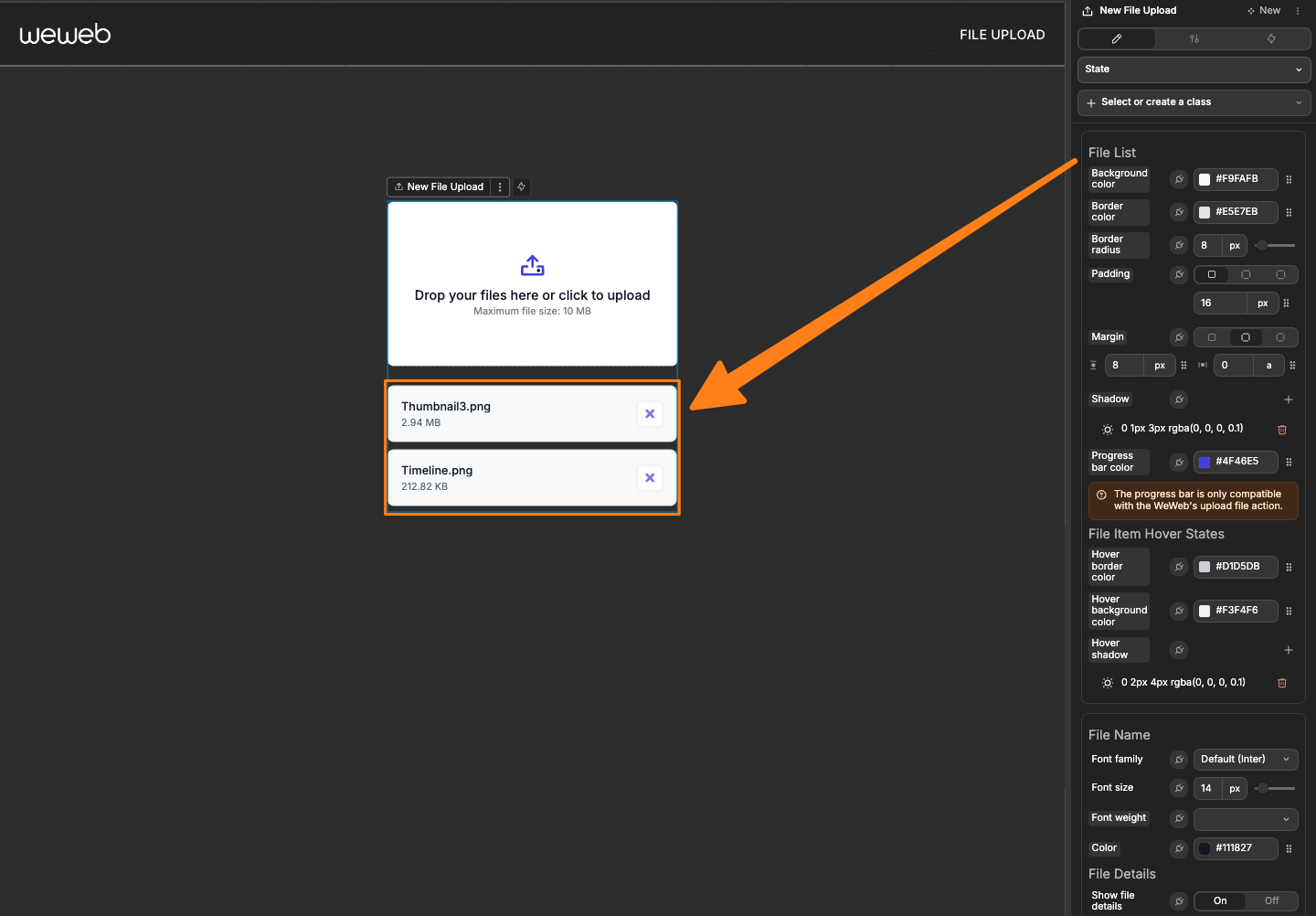
Task: Turn off Show file details
Action: coord(1271,900)
